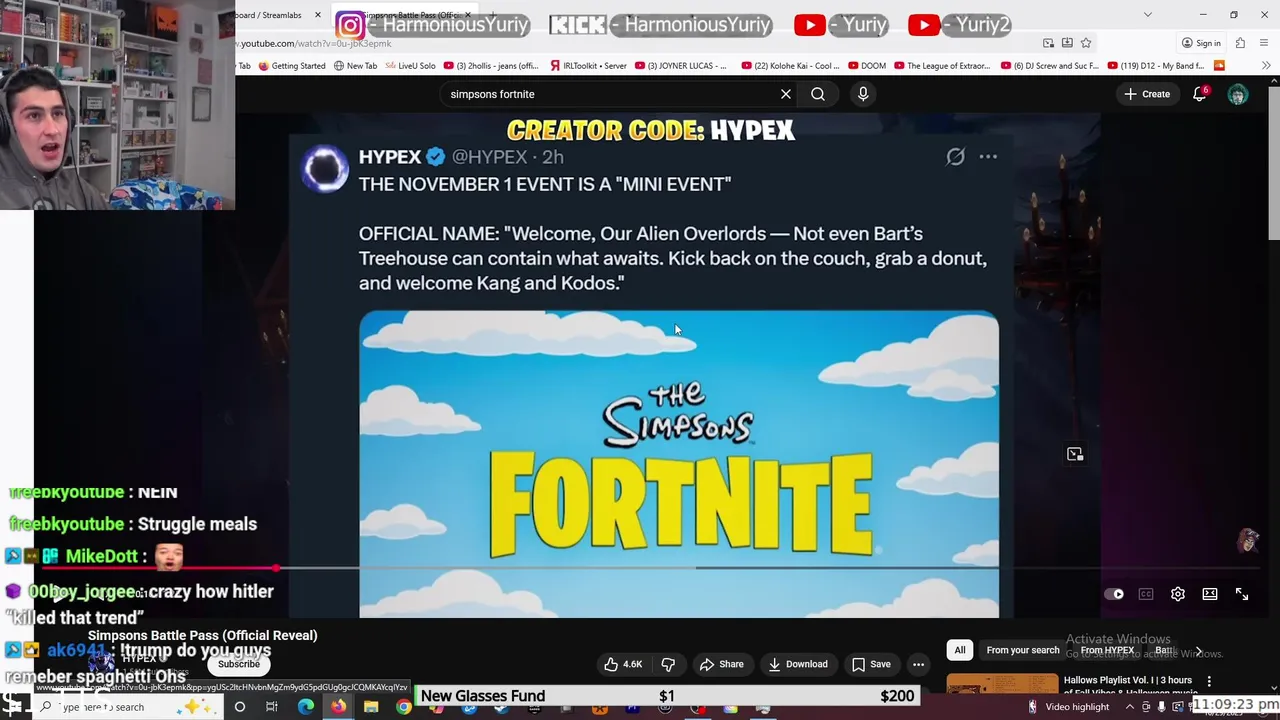
Task: Close the Streamlabs dashboard tab
Action: tap(318, 15)
